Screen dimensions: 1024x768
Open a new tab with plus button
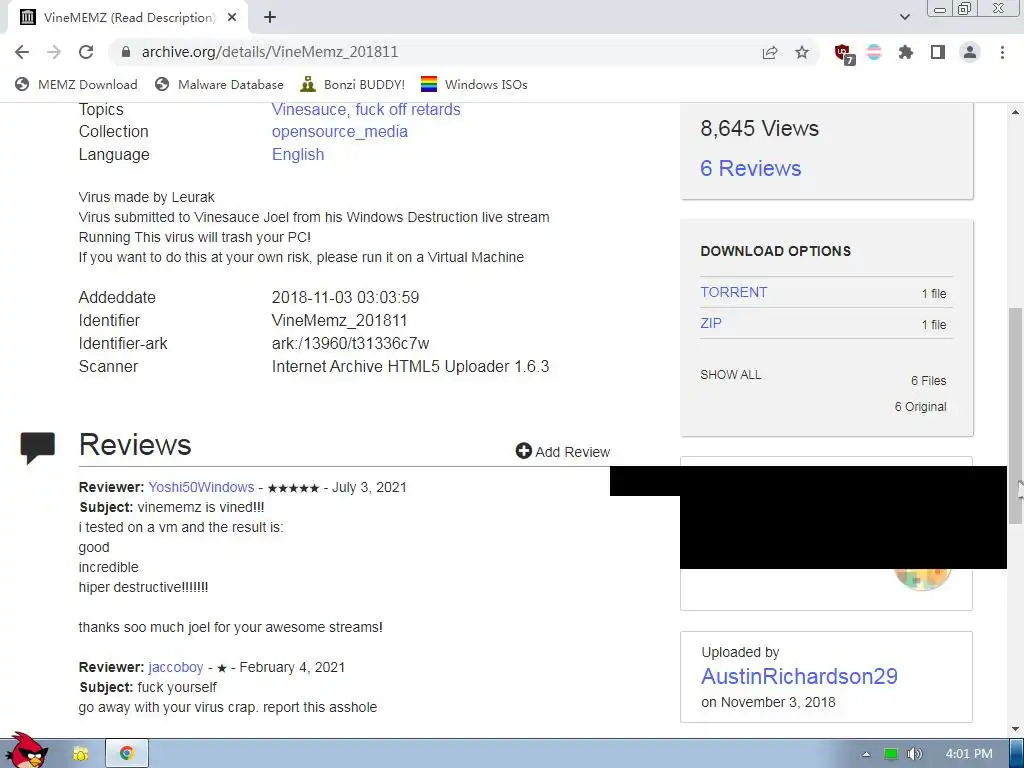coord(270,18)
